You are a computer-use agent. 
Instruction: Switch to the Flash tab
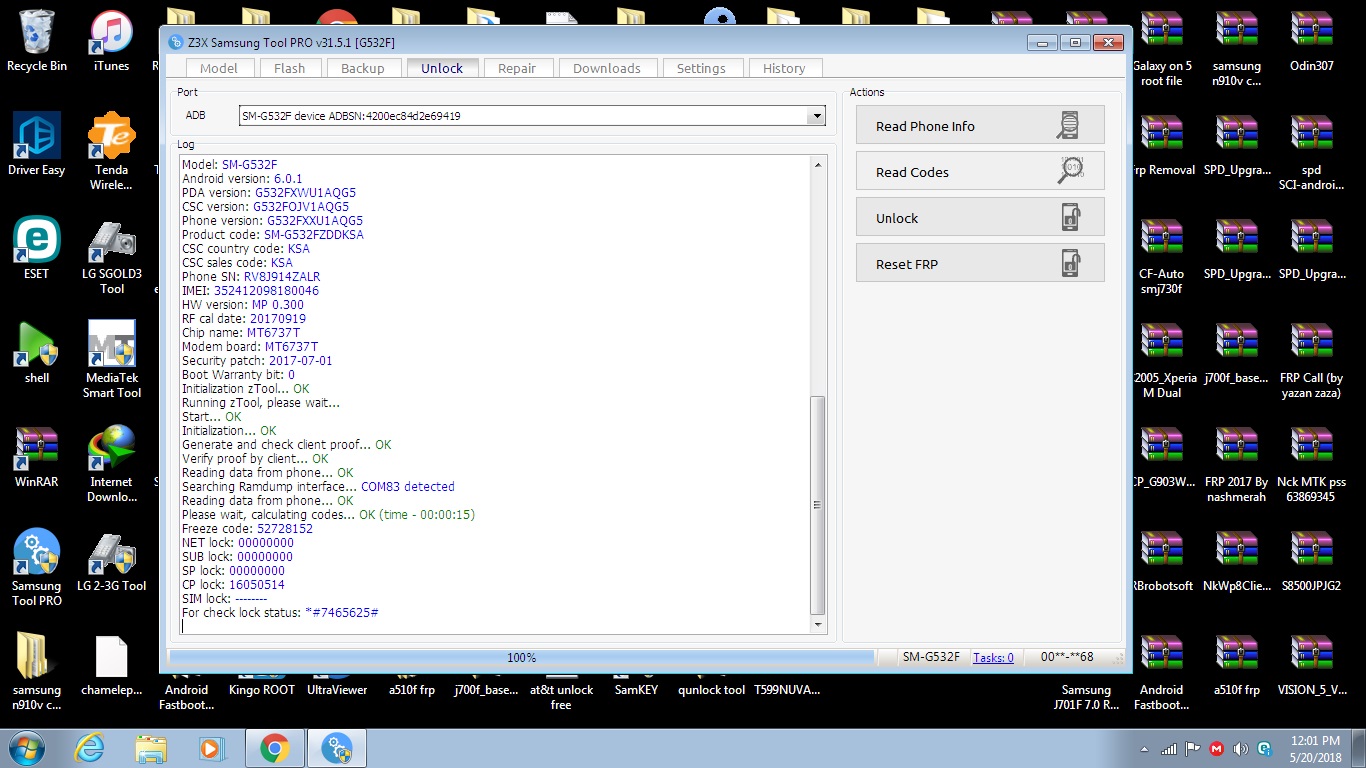pos(290,68)
